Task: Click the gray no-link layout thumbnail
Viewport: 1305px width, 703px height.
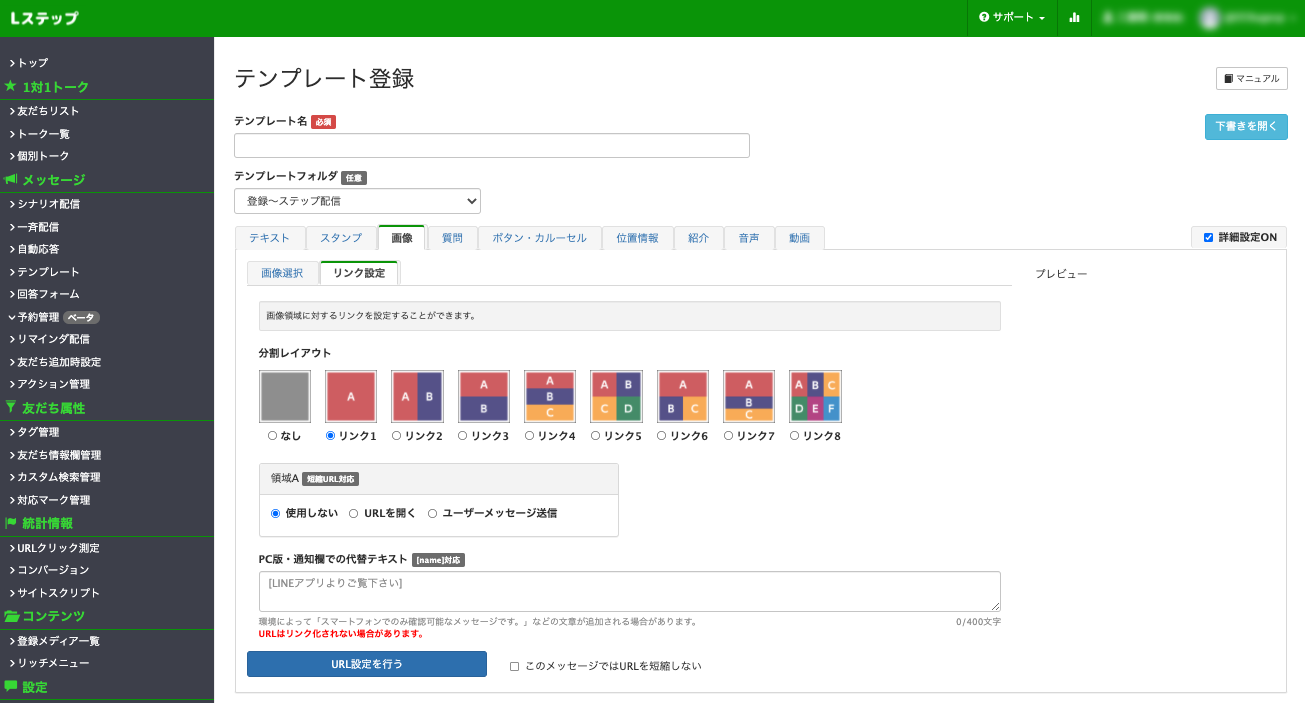Action: 285,396
